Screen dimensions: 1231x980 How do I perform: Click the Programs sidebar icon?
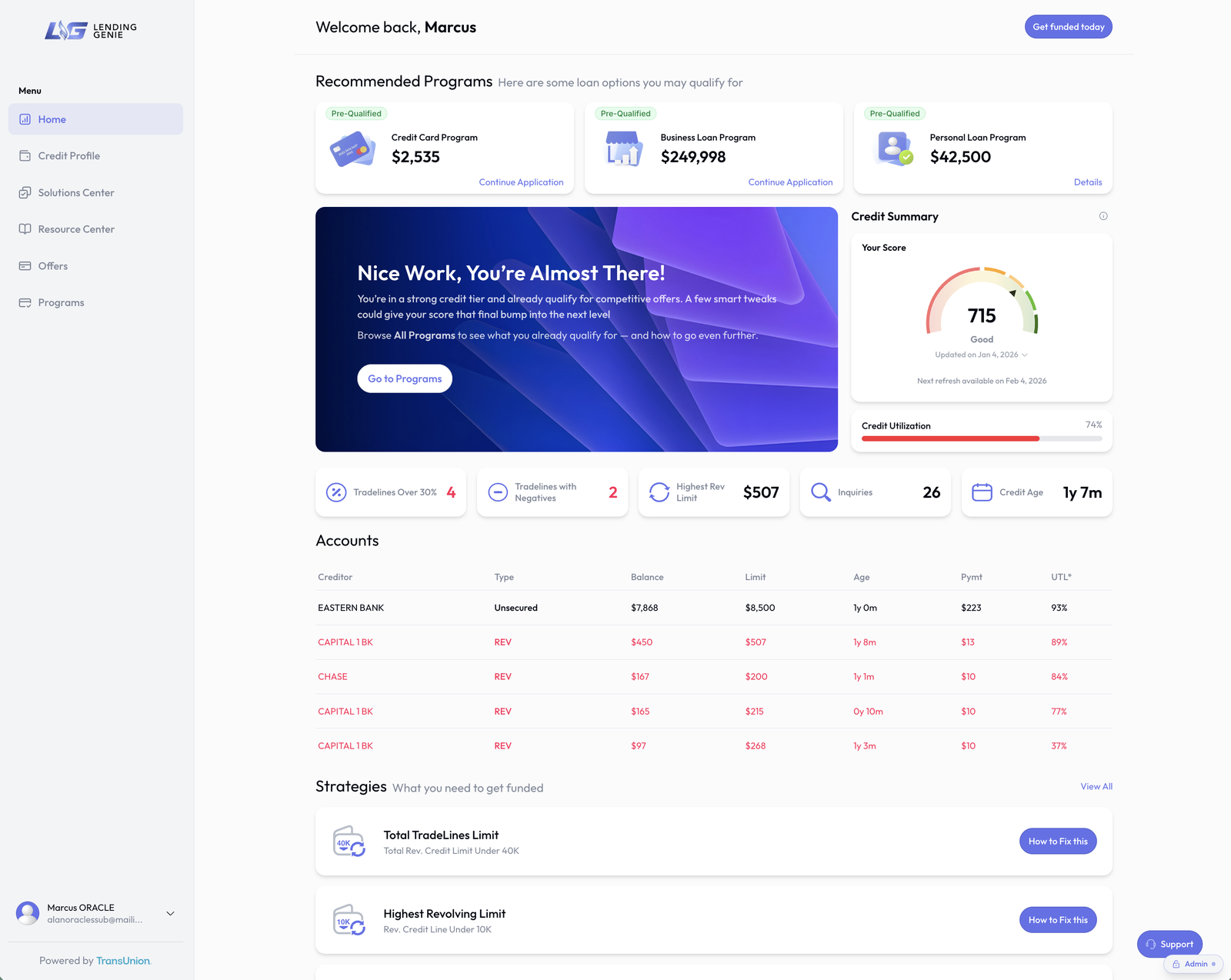point(25,302)
